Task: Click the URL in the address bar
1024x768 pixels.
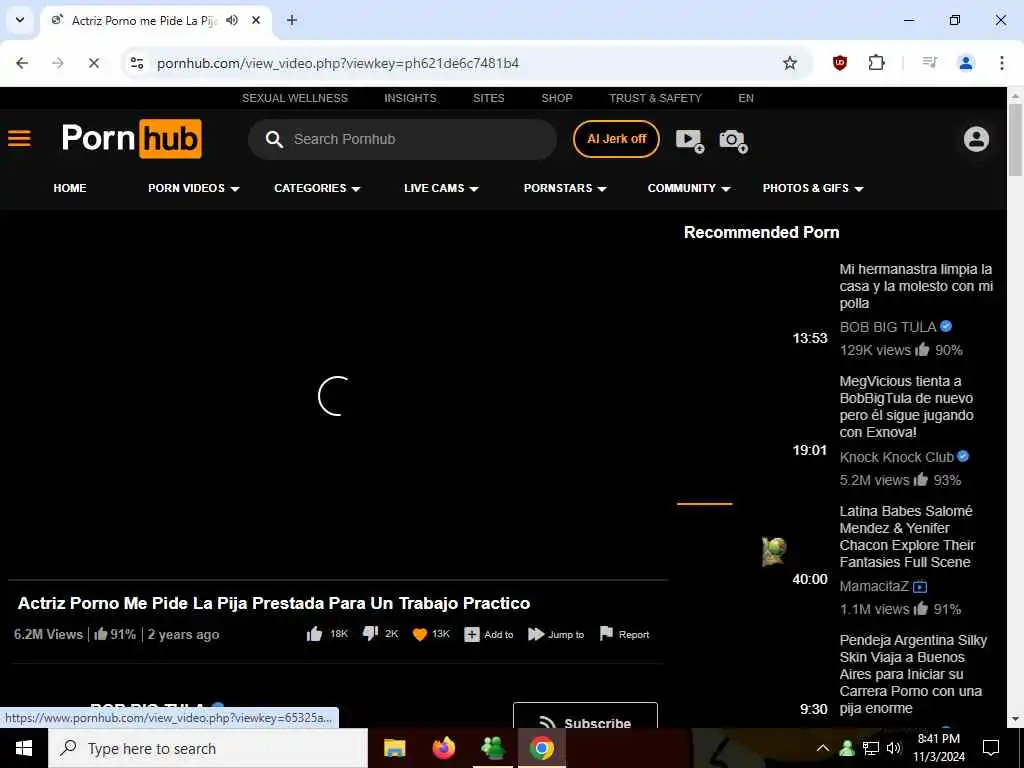Action: coord(338,63)
